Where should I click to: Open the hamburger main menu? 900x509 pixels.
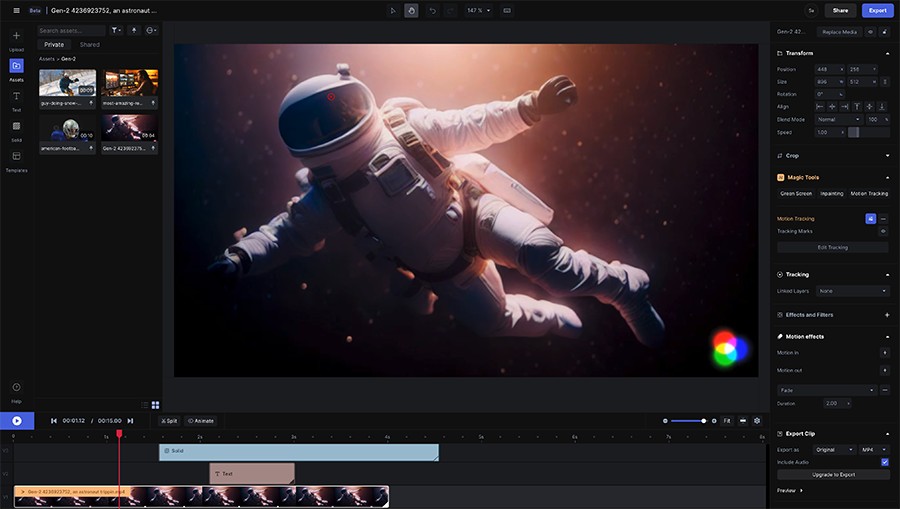pyautogui.click(x=15, y=10)
